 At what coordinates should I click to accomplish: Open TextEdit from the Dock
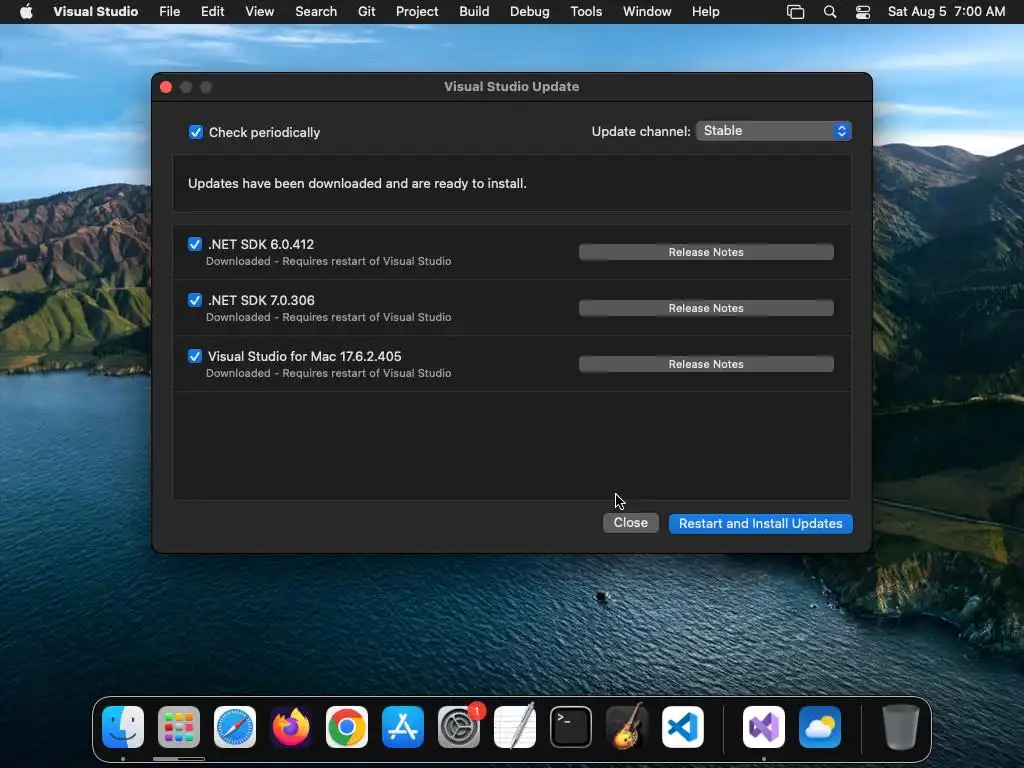pyautogui.click(x=515, y=727)
